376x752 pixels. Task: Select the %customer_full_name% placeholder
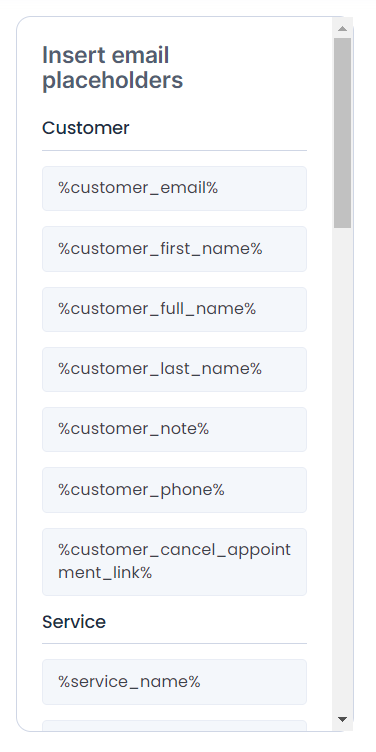click(174, 309)
